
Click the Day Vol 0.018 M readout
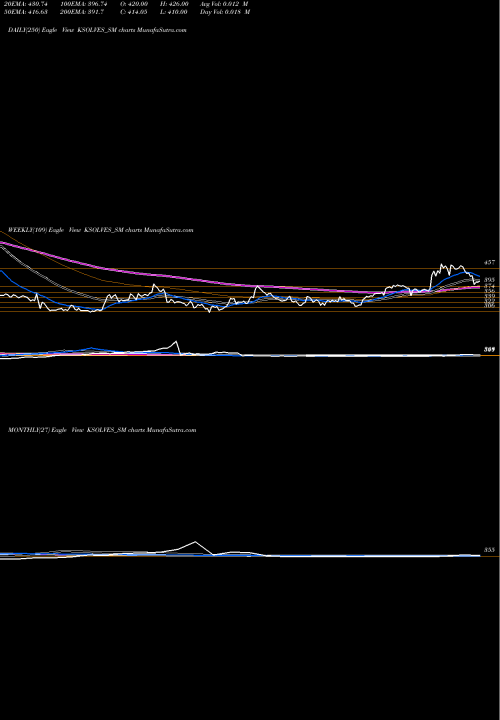coord(225,12)
